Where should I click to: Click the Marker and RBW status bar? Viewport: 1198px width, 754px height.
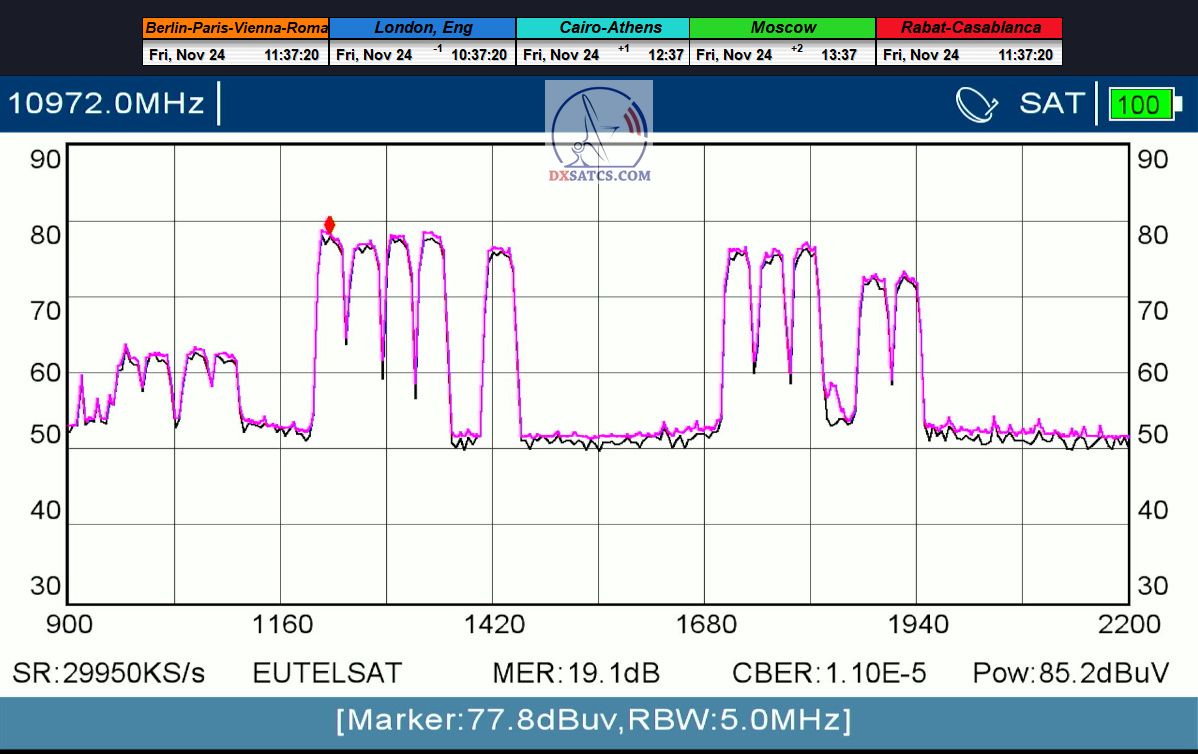pos(598,720)
